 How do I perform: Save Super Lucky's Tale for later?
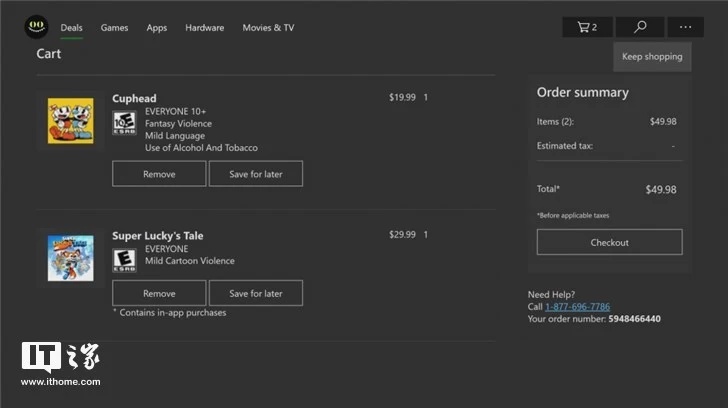click(256, 293)
